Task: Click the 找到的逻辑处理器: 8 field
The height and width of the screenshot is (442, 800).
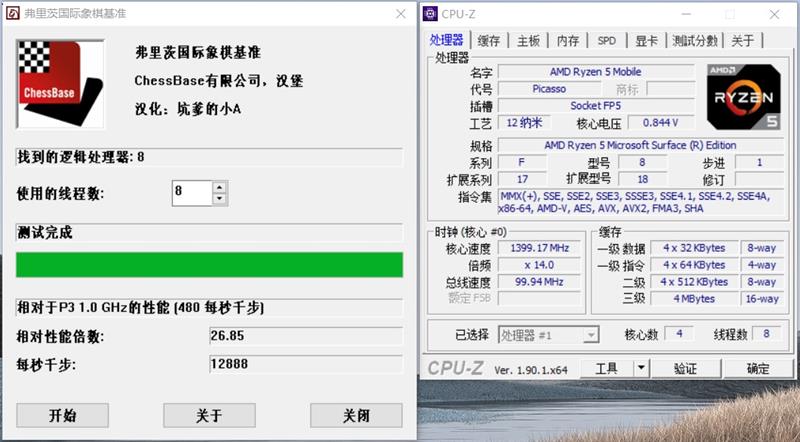Action: click(x=209, y=157)
